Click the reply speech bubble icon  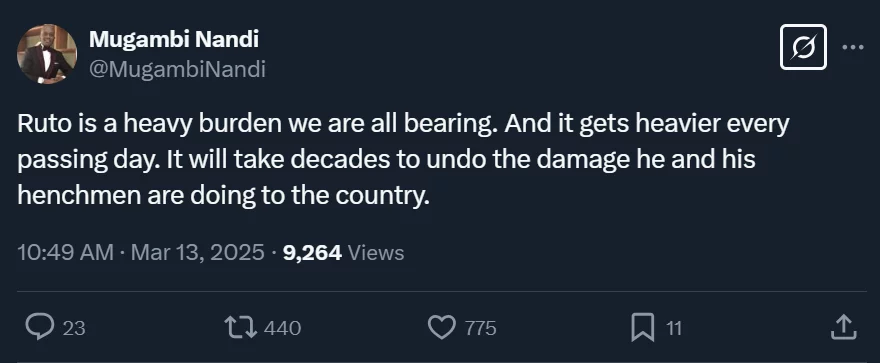(x=40, y=327)
